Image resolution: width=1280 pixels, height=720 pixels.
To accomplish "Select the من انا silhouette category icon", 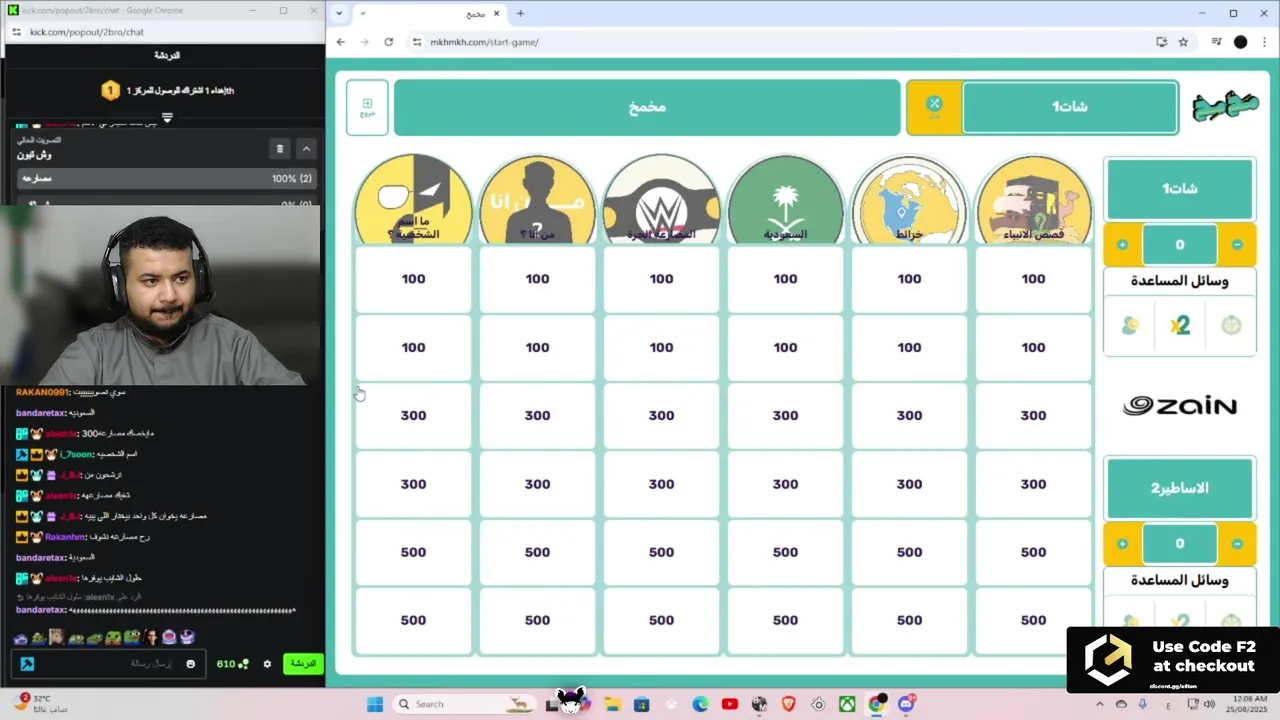I will [537, 200].
